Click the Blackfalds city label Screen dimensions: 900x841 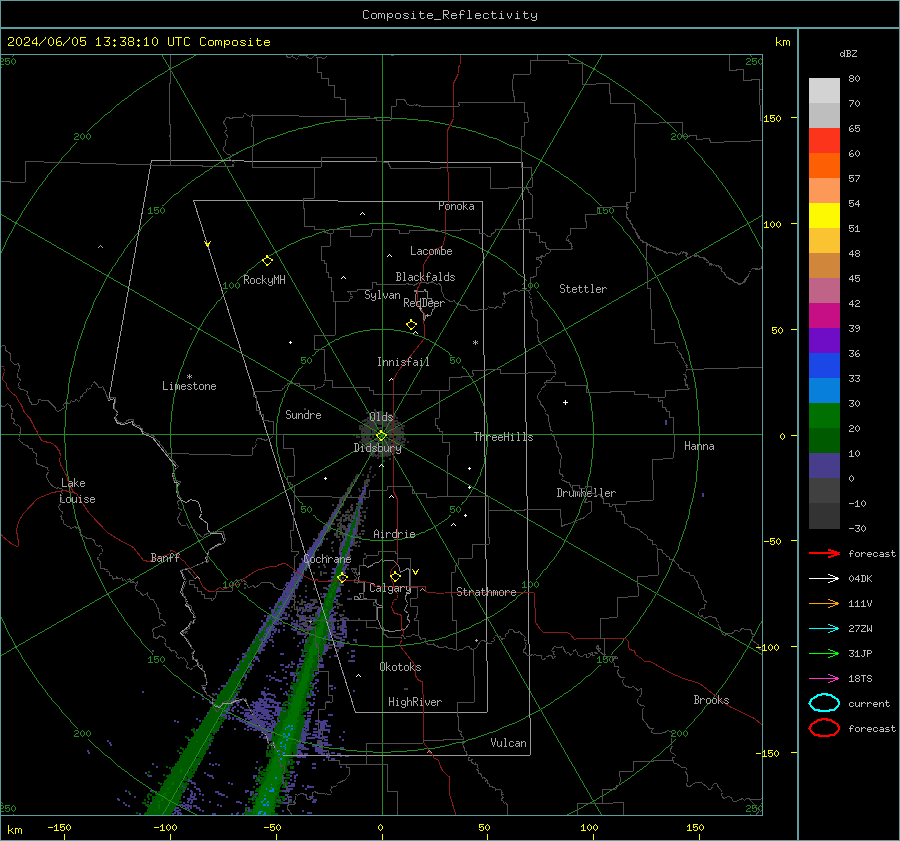(425, 277)
